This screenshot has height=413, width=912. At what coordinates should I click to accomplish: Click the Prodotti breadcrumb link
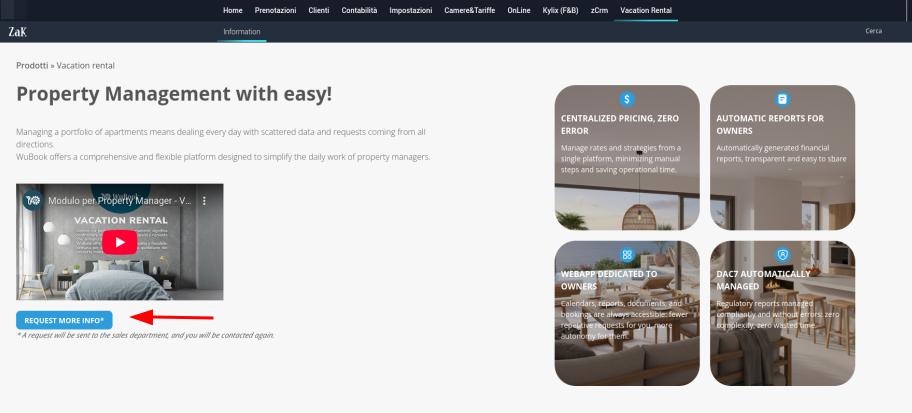pyautogui.click(x=32, y=66)
